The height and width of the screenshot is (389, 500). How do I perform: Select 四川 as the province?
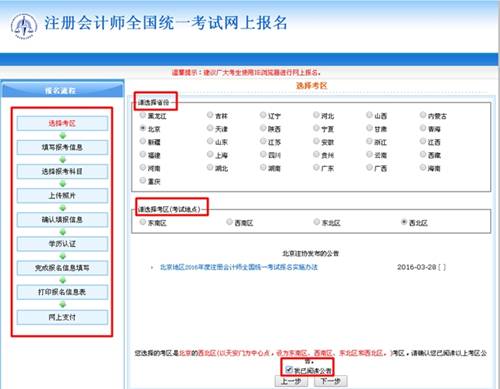pyautogui.click(x=263, y=154)
